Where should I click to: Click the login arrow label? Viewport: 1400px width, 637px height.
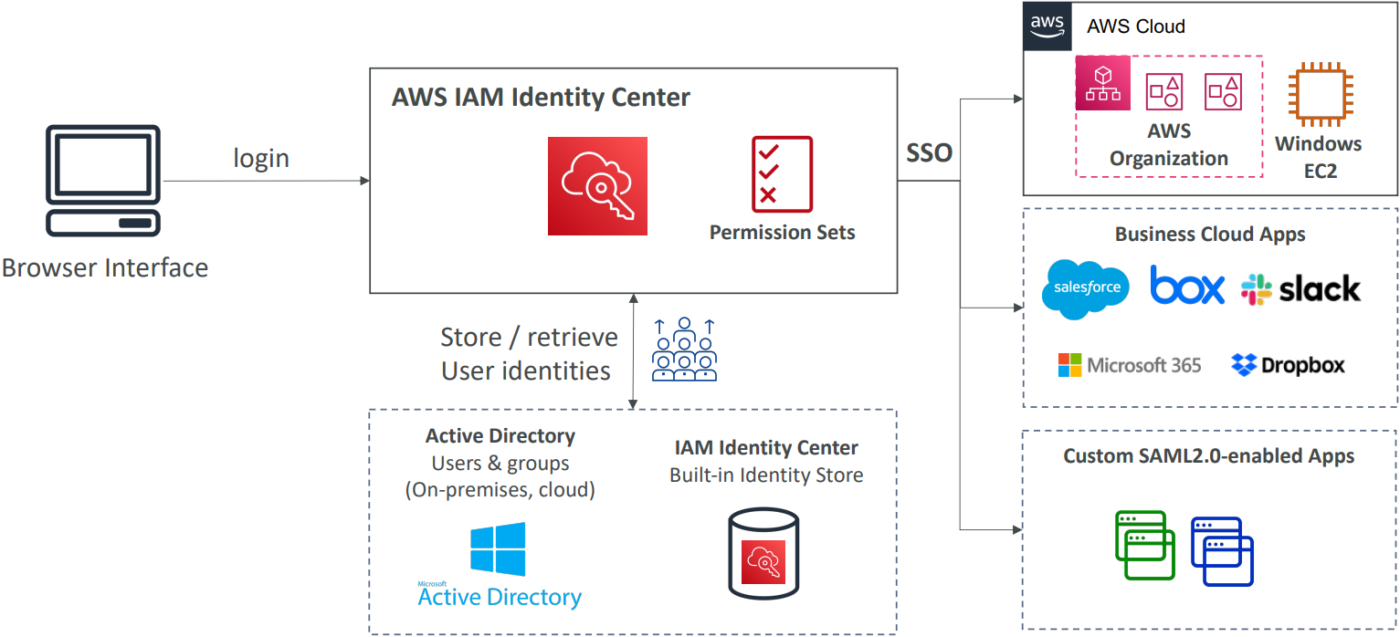pyautogui.click(x=261, y=158)
